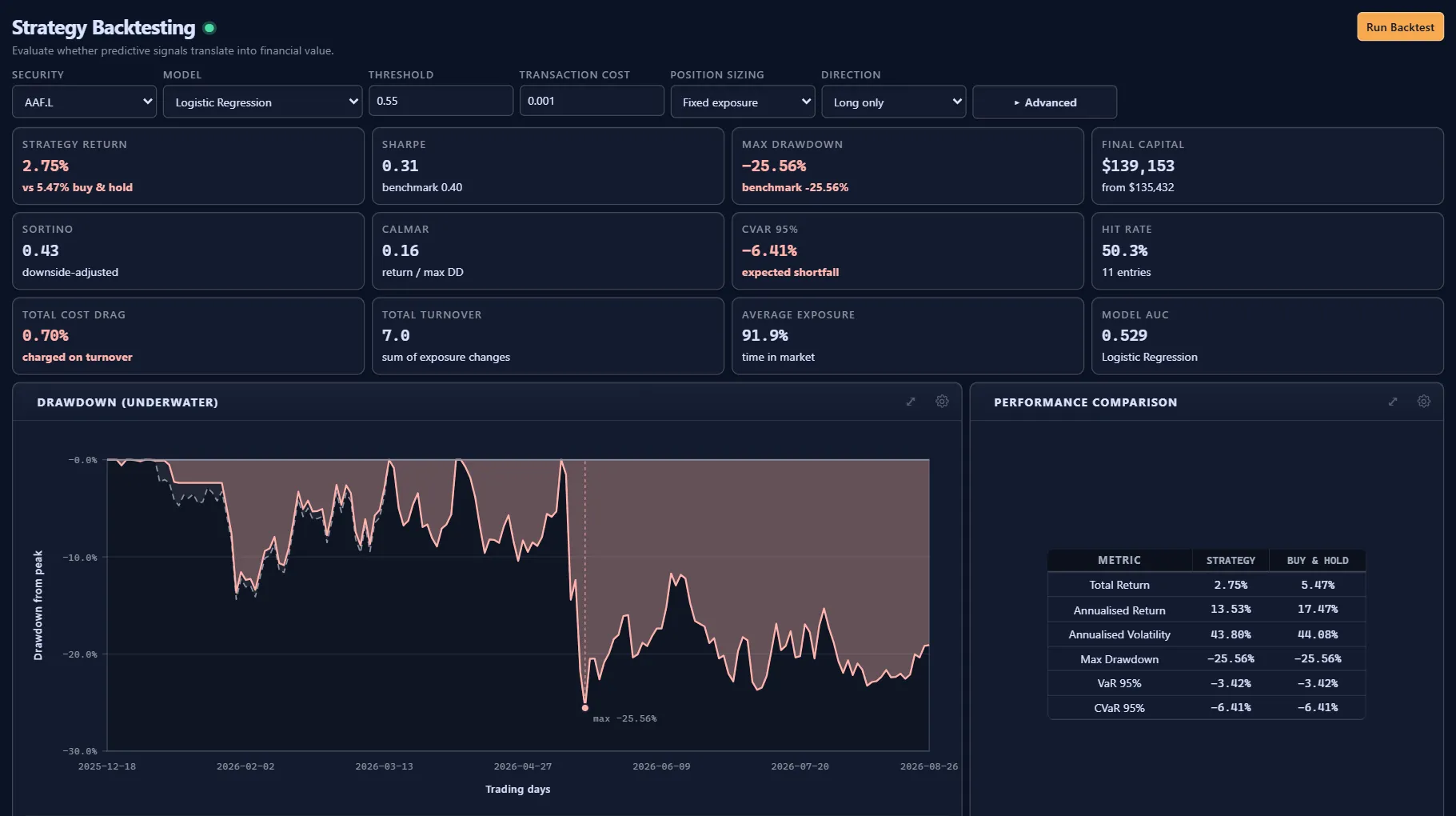The width and height of the screenshot is (1456, 816).
Task: Click the 'vs 5.47% buy & hold' text
Action: pyautogui.click(x=78, y=187)
